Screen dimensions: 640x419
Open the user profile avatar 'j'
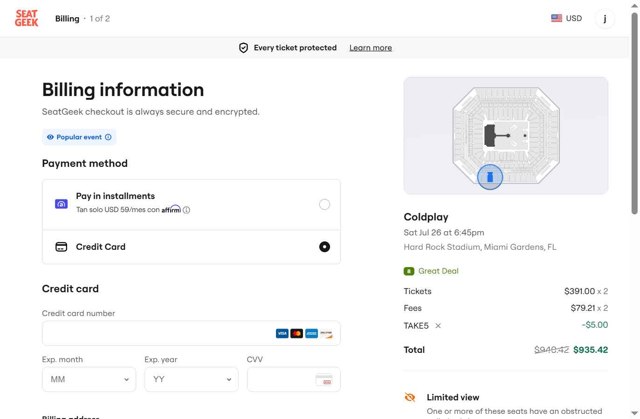click(x=605, y=18)
